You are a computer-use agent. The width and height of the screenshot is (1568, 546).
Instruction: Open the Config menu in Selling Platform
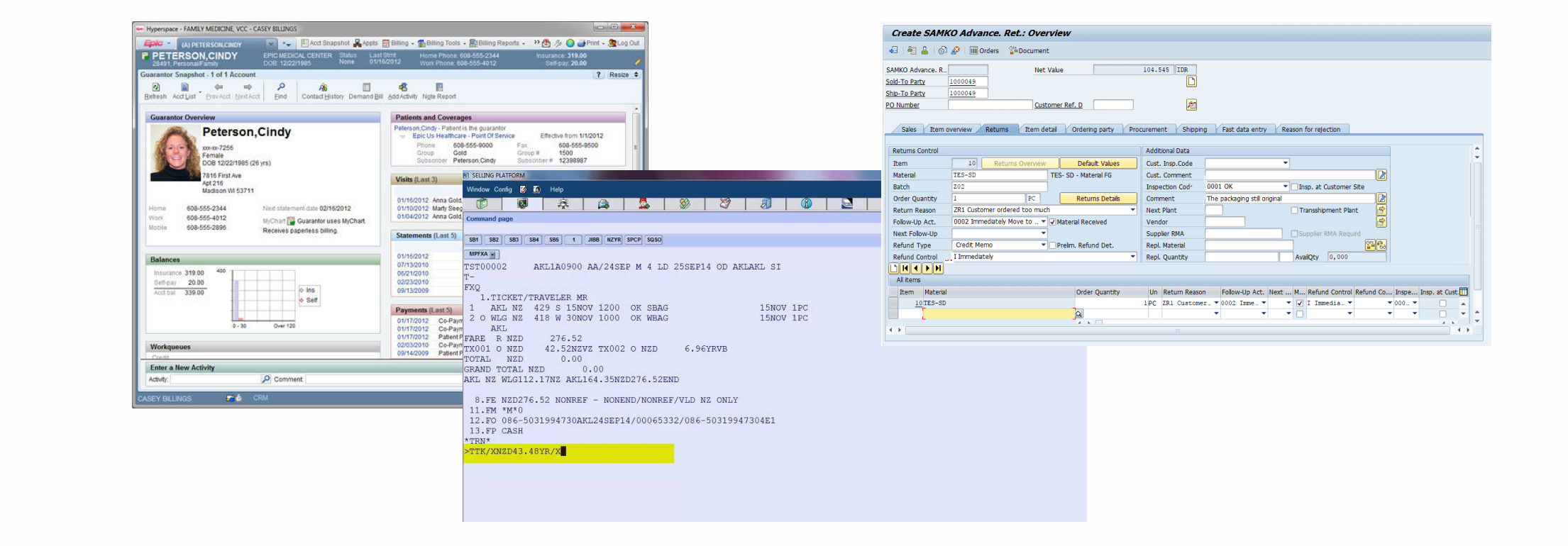tap(502, 189)
